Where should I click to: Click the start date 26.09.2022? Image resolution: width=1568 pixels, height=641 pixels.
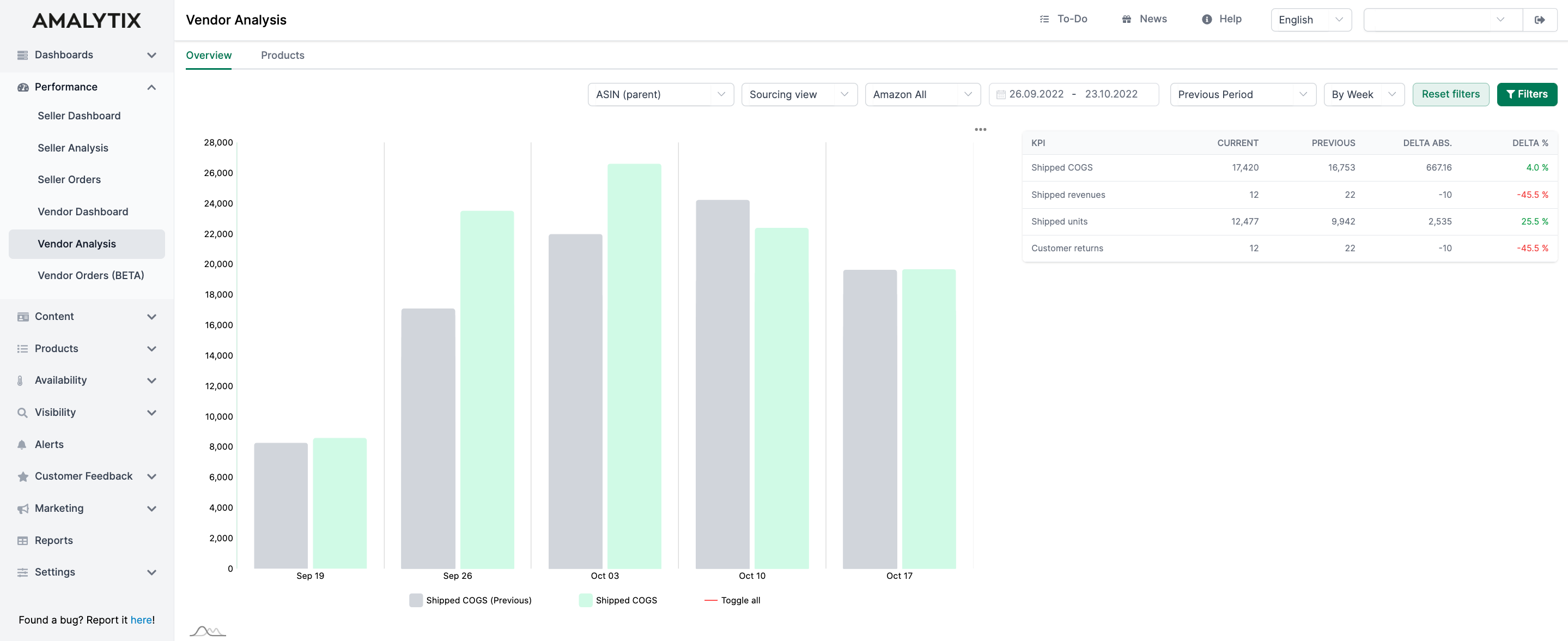[x=1036, y=94]
